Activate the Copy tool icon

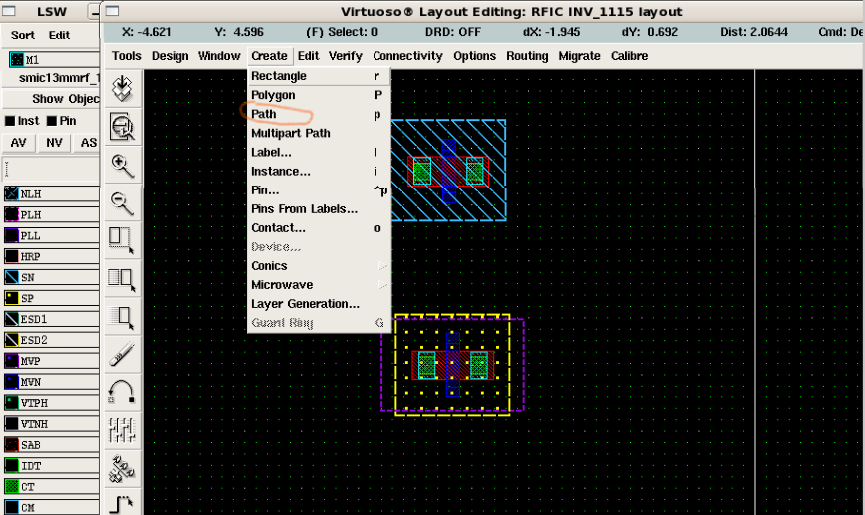pos(122,280)
